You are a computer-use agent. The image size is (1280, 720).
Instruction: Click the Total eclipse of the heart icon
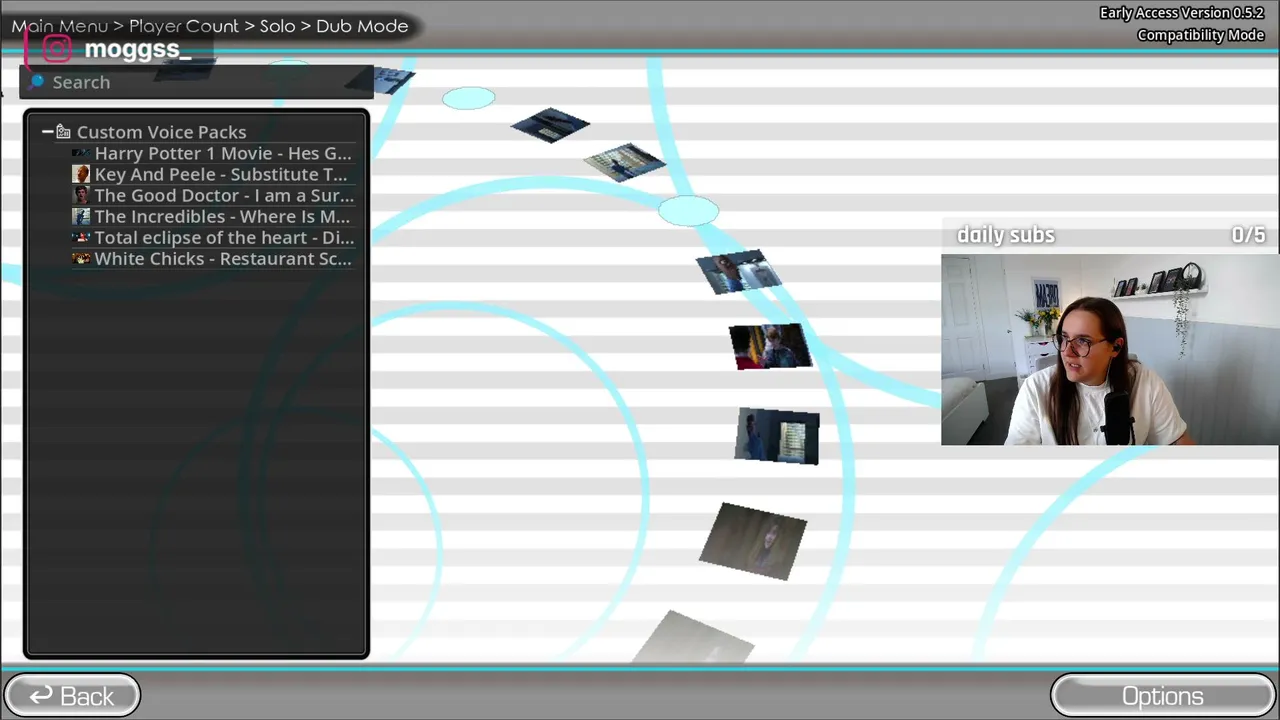(x=81, y=237)
